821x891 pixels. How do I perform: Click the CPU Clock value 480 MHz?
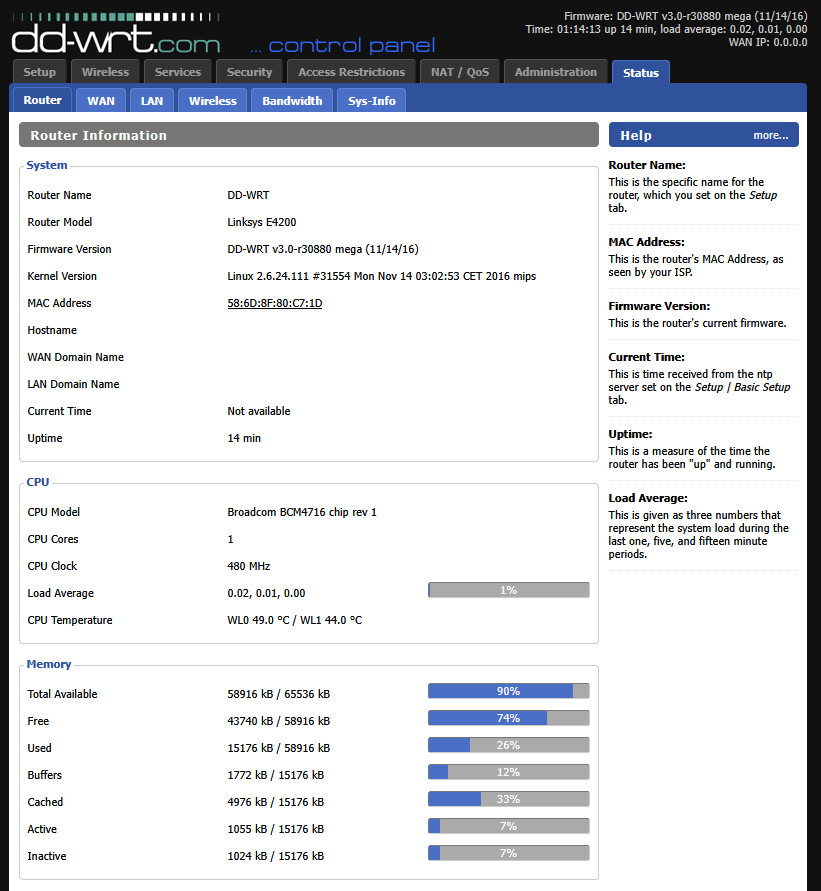coord(248,566)
